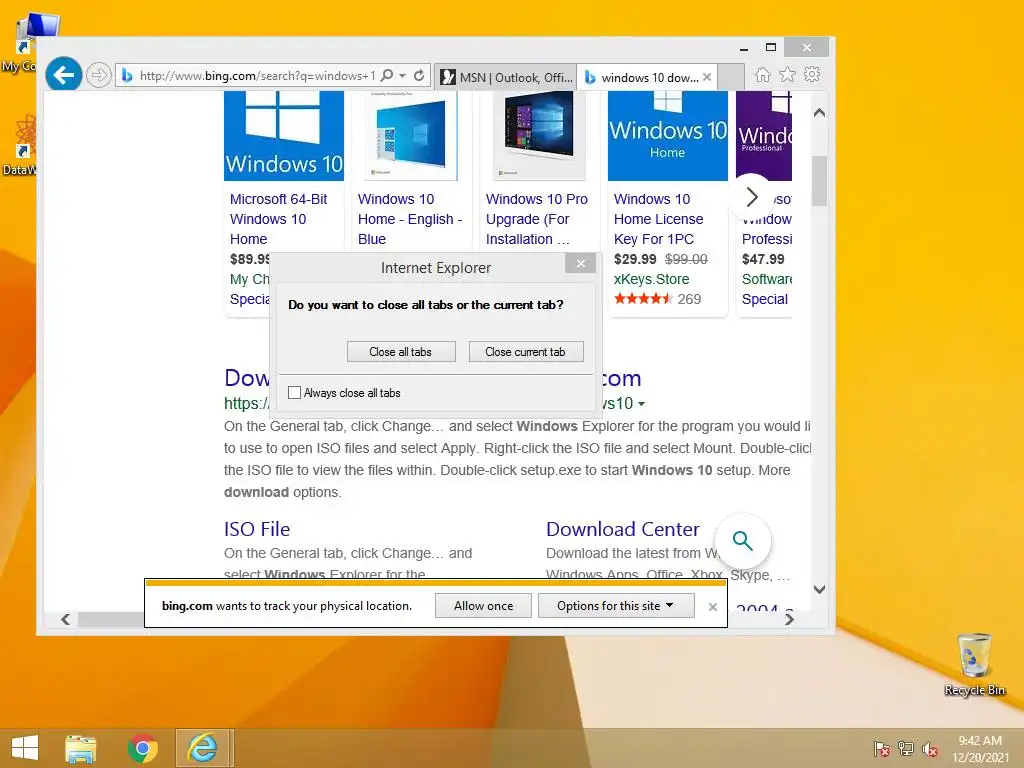Viewport: 1024px width, 768px height.
Task: Click the 269 reviews star rating
Action: 657,299
